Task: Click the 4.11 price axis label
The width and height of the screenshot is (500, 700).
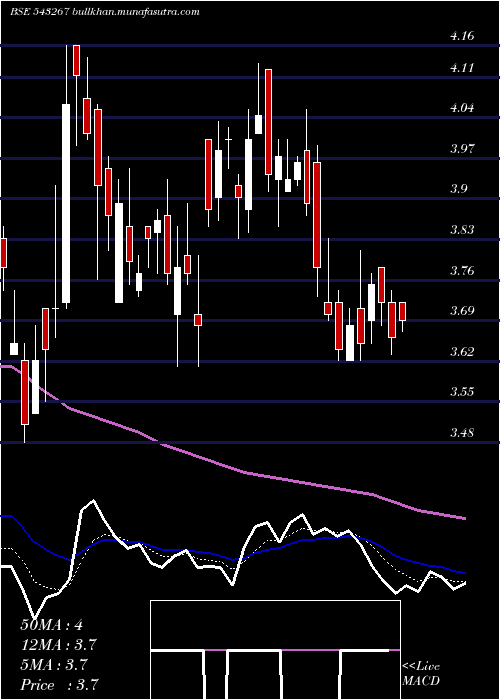Action: (462, 68)
